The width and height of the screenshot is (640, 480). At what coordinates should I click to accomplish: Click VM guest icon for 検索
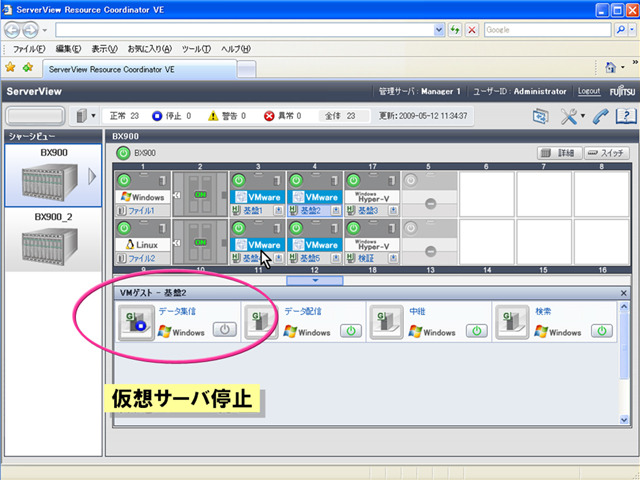coord(512,322)
